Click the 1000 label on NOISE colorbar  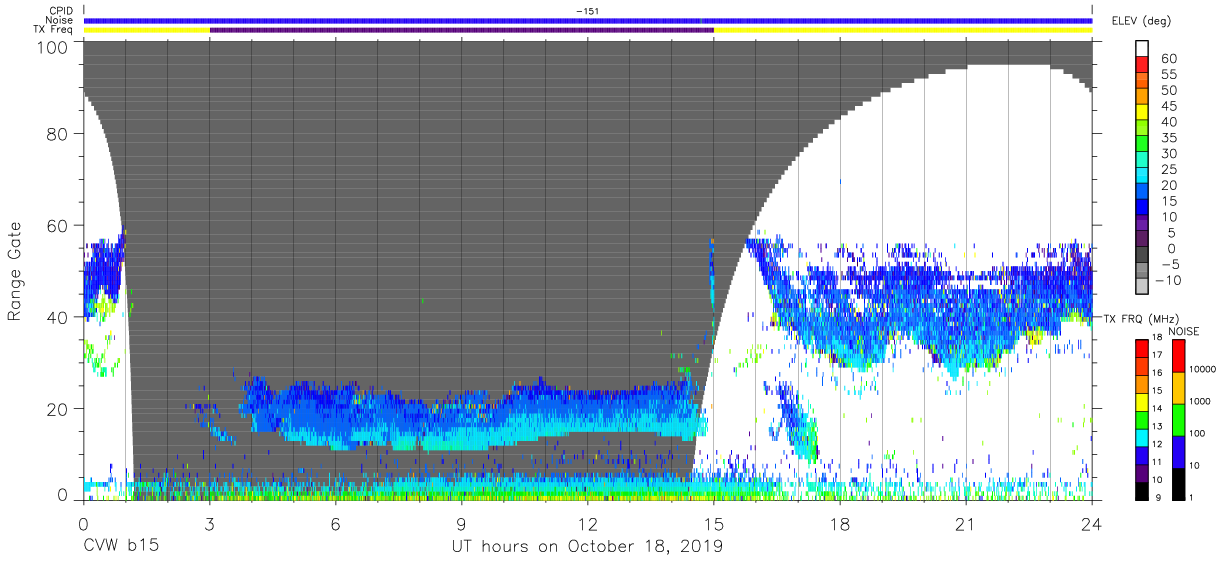pyautogui.click(x=1200, y=401)
